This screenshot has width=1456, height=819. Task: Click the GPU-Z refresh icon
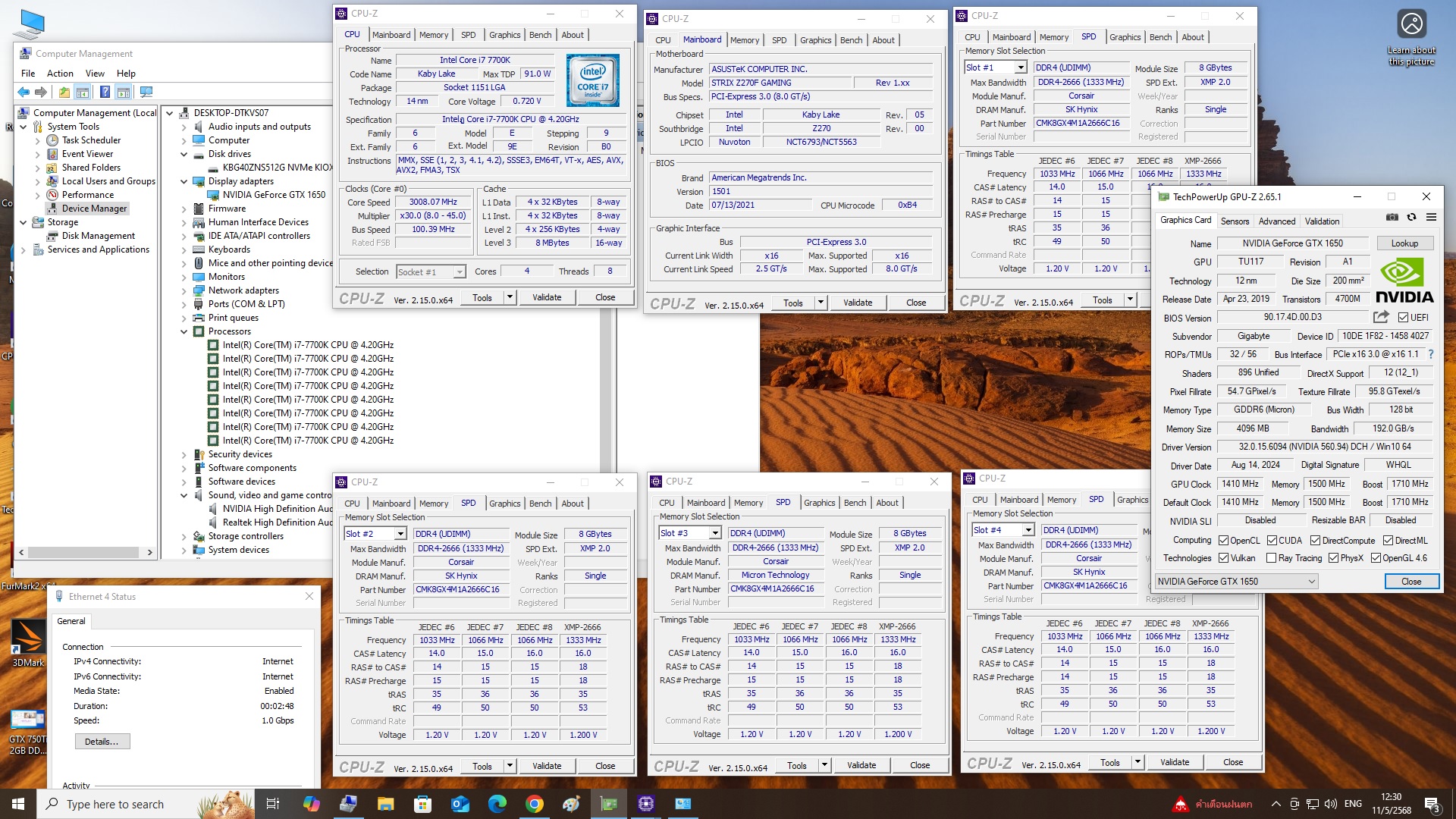point(1411,217)
